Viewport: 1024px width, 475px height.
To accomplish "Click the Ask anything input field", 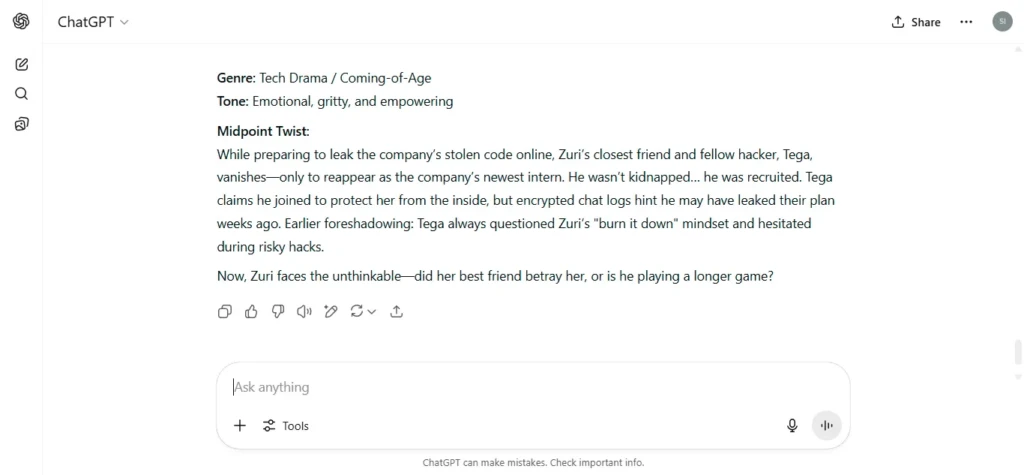I will click(x=532, y=387).
